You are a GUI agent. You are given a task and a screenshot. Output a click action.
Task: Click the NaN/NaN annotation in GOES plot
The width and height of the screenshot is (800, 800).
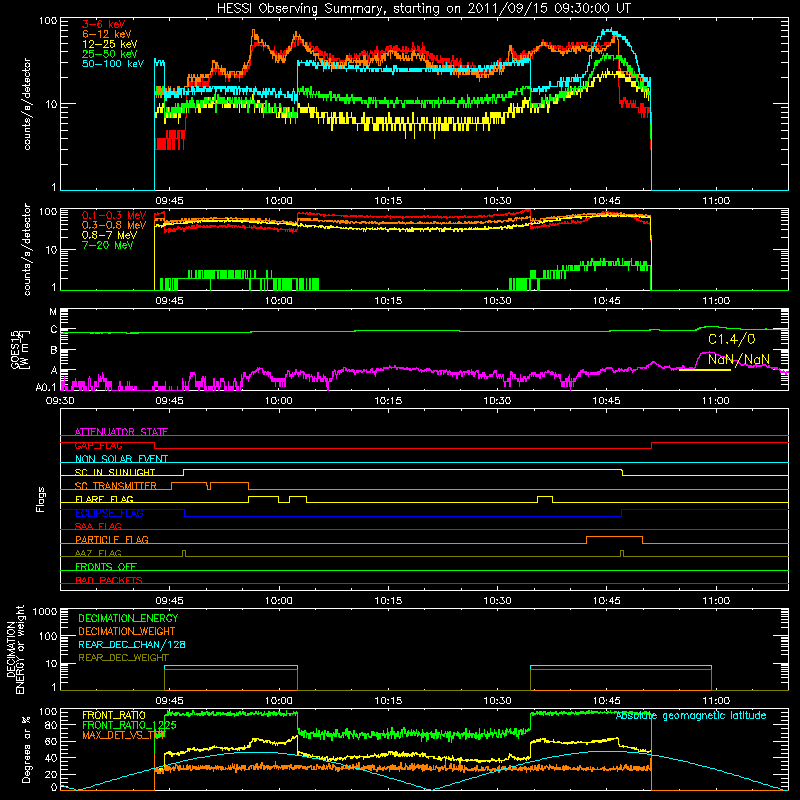click(739, 359)
